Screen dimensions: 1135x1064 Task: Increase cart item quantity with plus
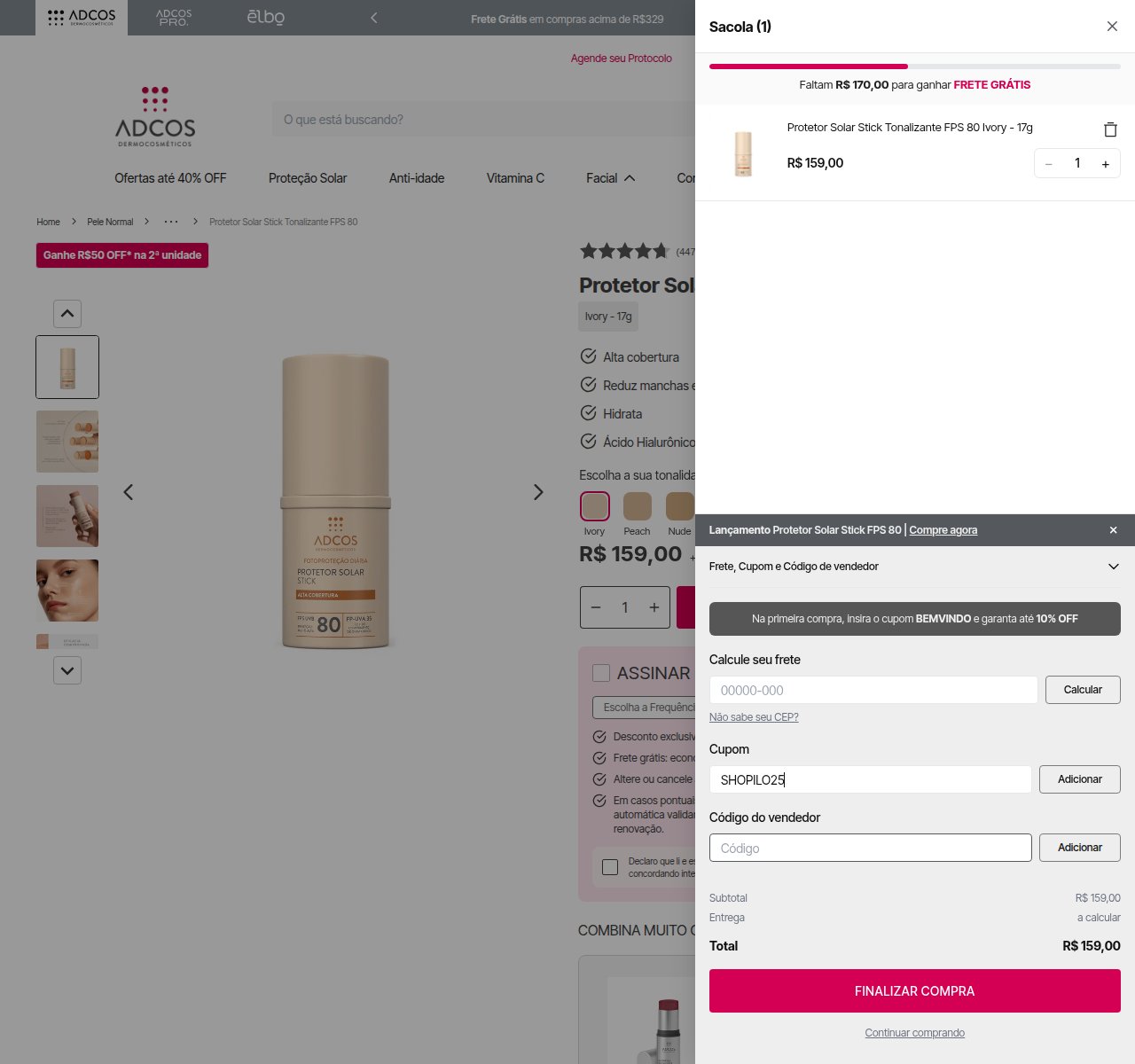(x=1106, y=164)
